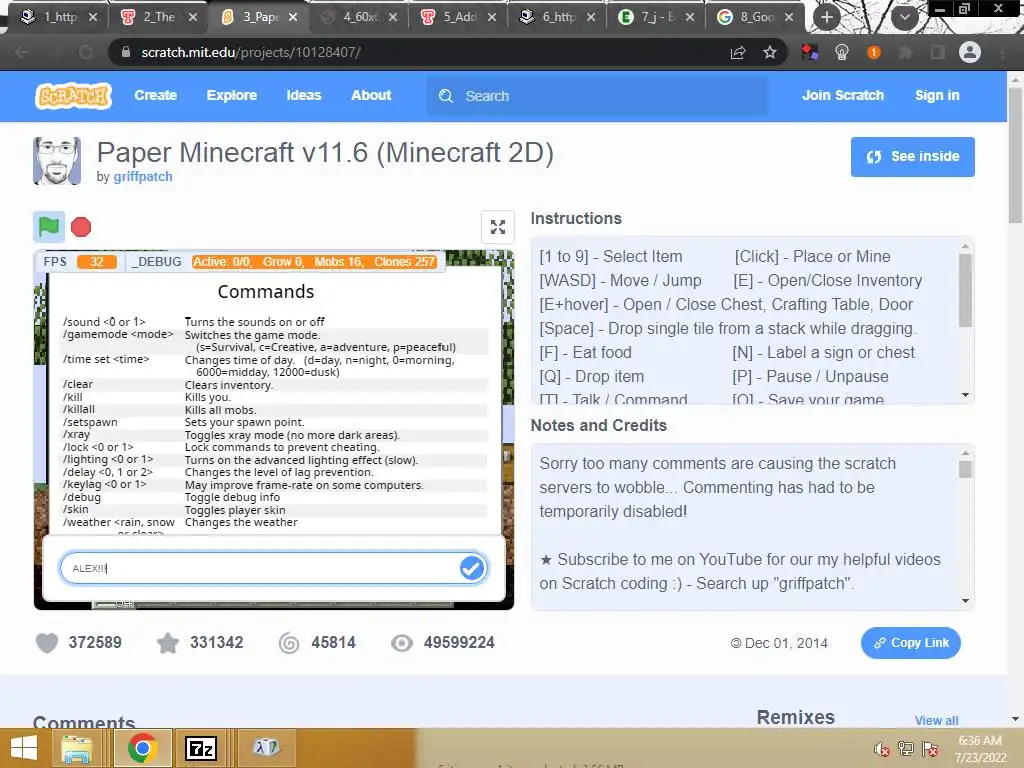Viewport: 1024px width, 768px height.
Task: Click the Chrome three-dot menu
Action: tap(1002, 52)
